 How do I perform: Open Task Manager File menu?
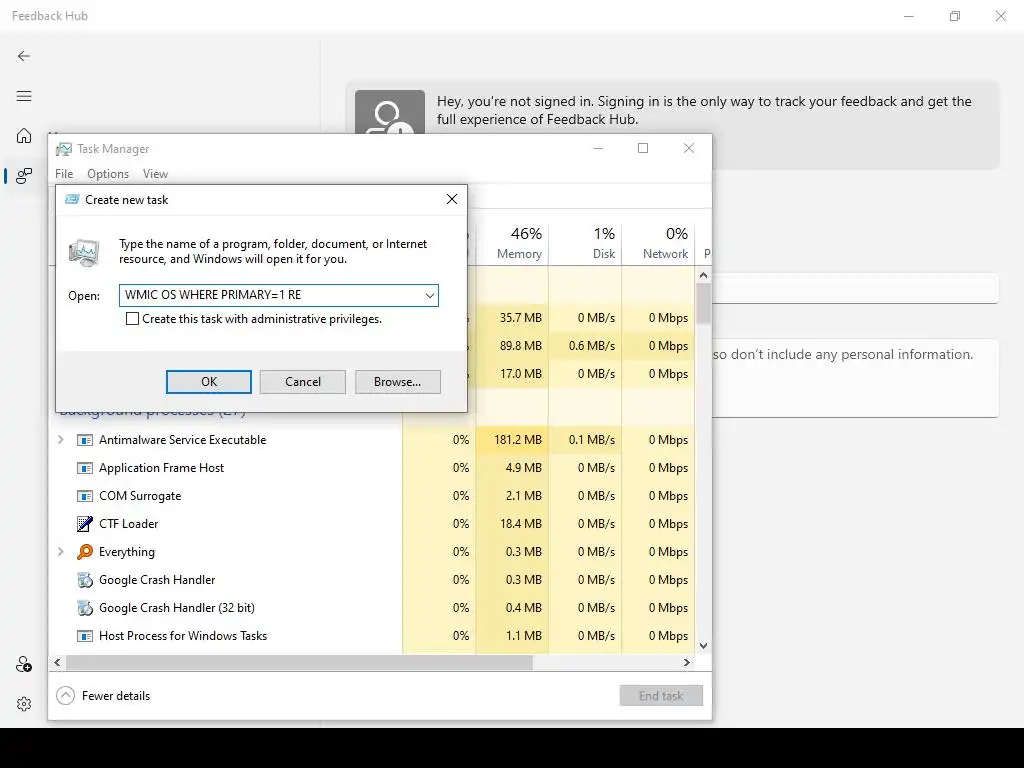click(64, 174)
